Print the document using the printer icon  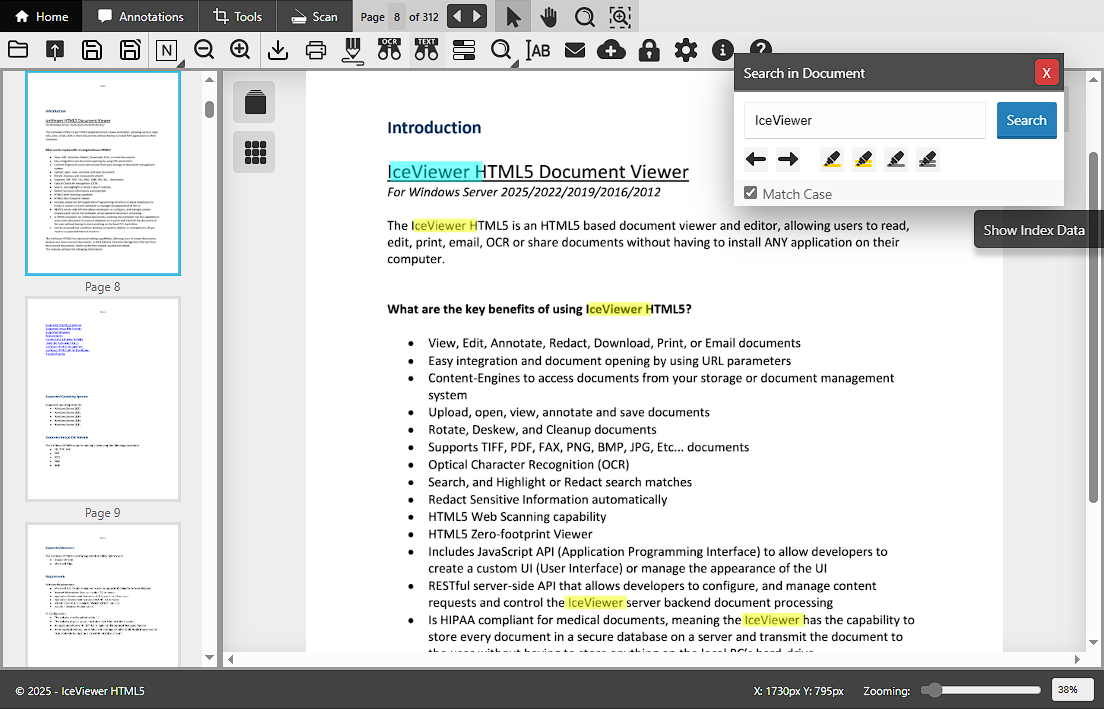click(x=316, y=50)
